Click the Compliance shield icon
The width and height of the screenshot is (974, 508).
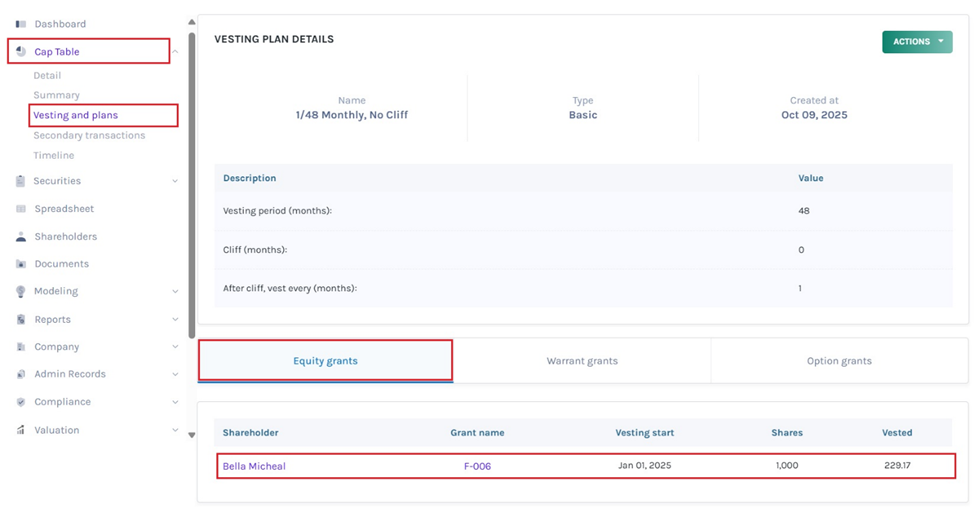(21, 402)
